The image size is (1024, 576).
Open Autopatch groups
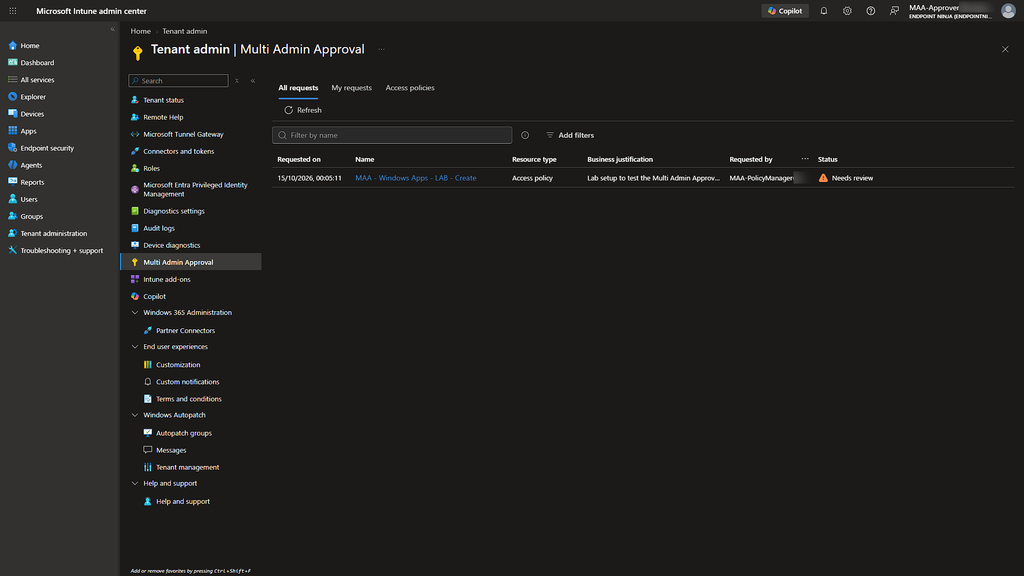184,433
